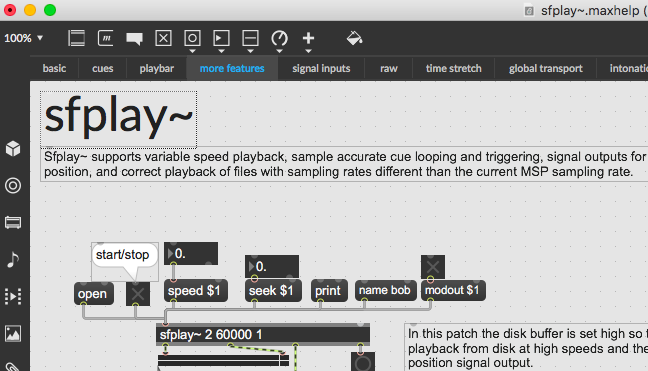Click the print message box
This screenshot has width=648, height=371.
tap(329, 291)
